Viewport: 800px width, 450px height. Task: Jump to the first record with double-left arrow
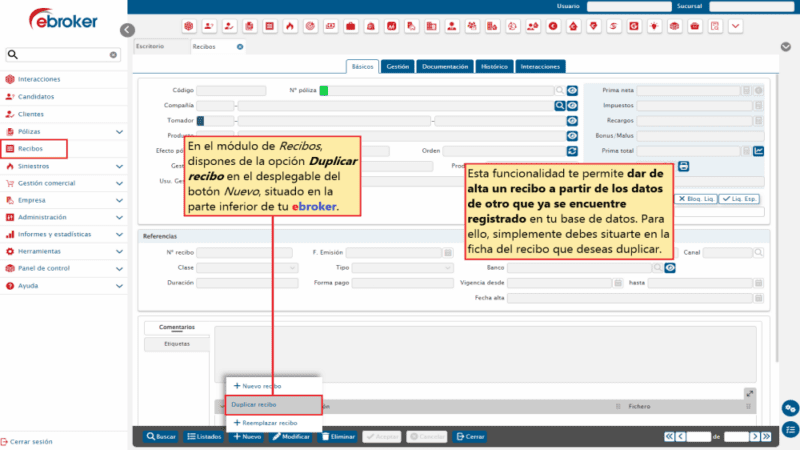pyautogui.click(x=669, y=437)
